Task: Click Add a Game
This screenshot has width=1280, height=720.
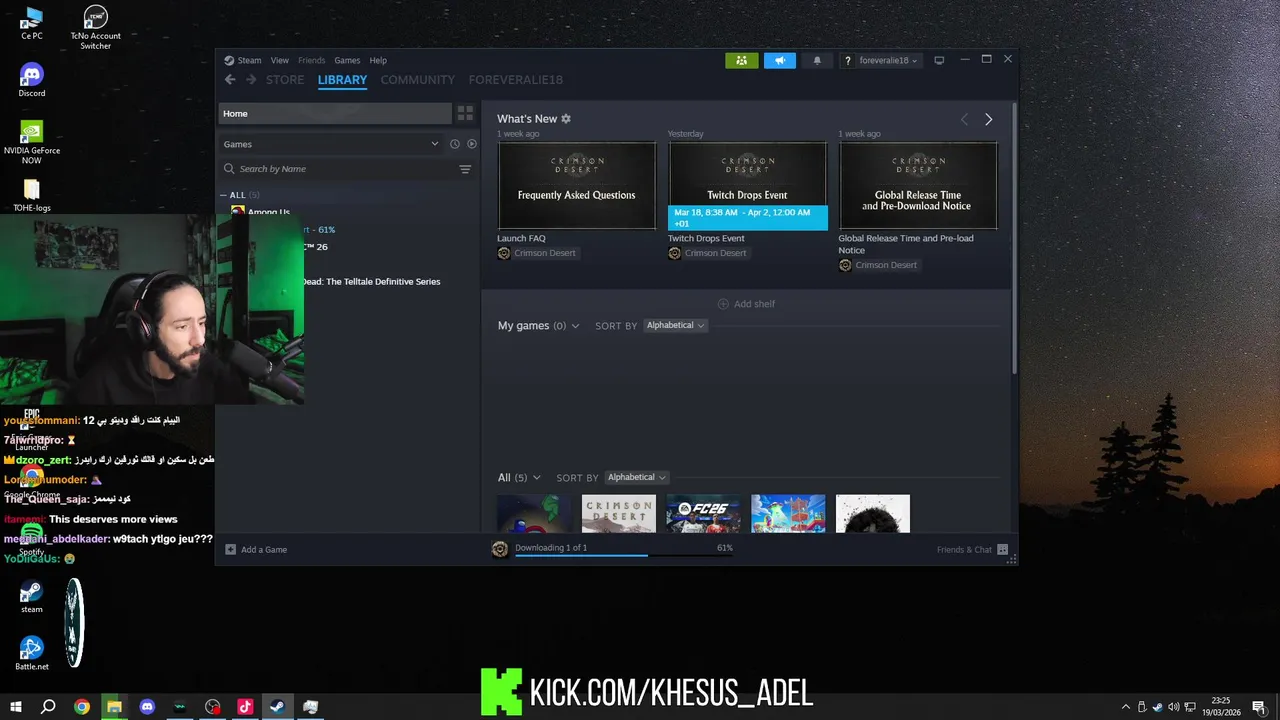Action: (256, 549)
